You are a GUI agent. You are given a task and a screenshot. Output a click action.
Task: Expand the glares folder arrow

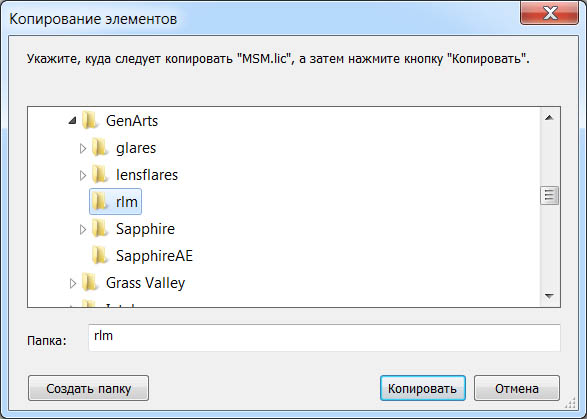[83, 148]
